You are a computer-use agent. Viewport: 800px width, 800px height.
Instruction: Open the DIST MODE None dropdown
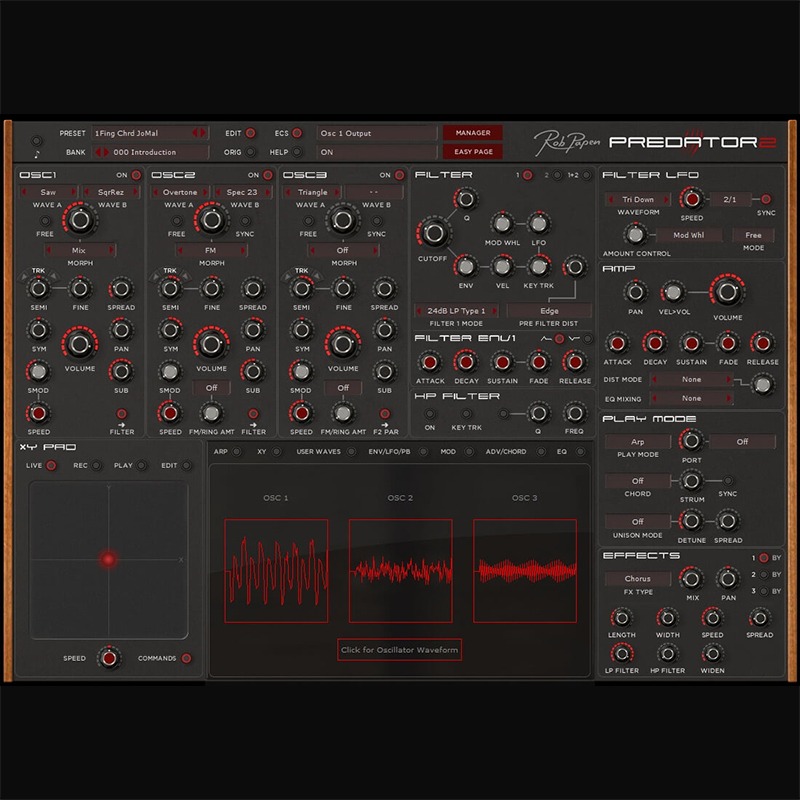coord(691,380)
